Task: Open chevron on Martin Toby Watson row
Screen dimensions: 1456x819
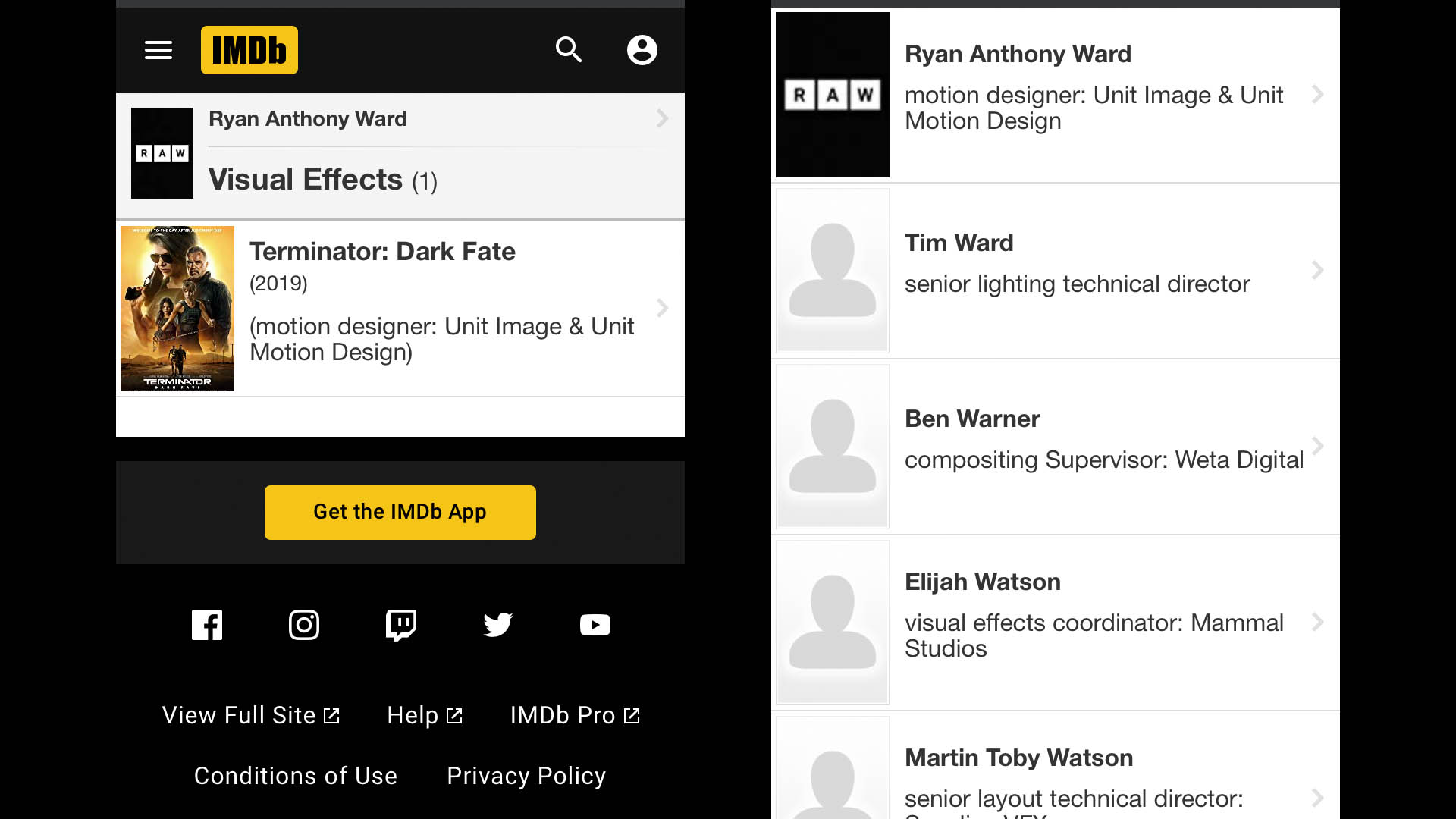Action: point(1318,798)
